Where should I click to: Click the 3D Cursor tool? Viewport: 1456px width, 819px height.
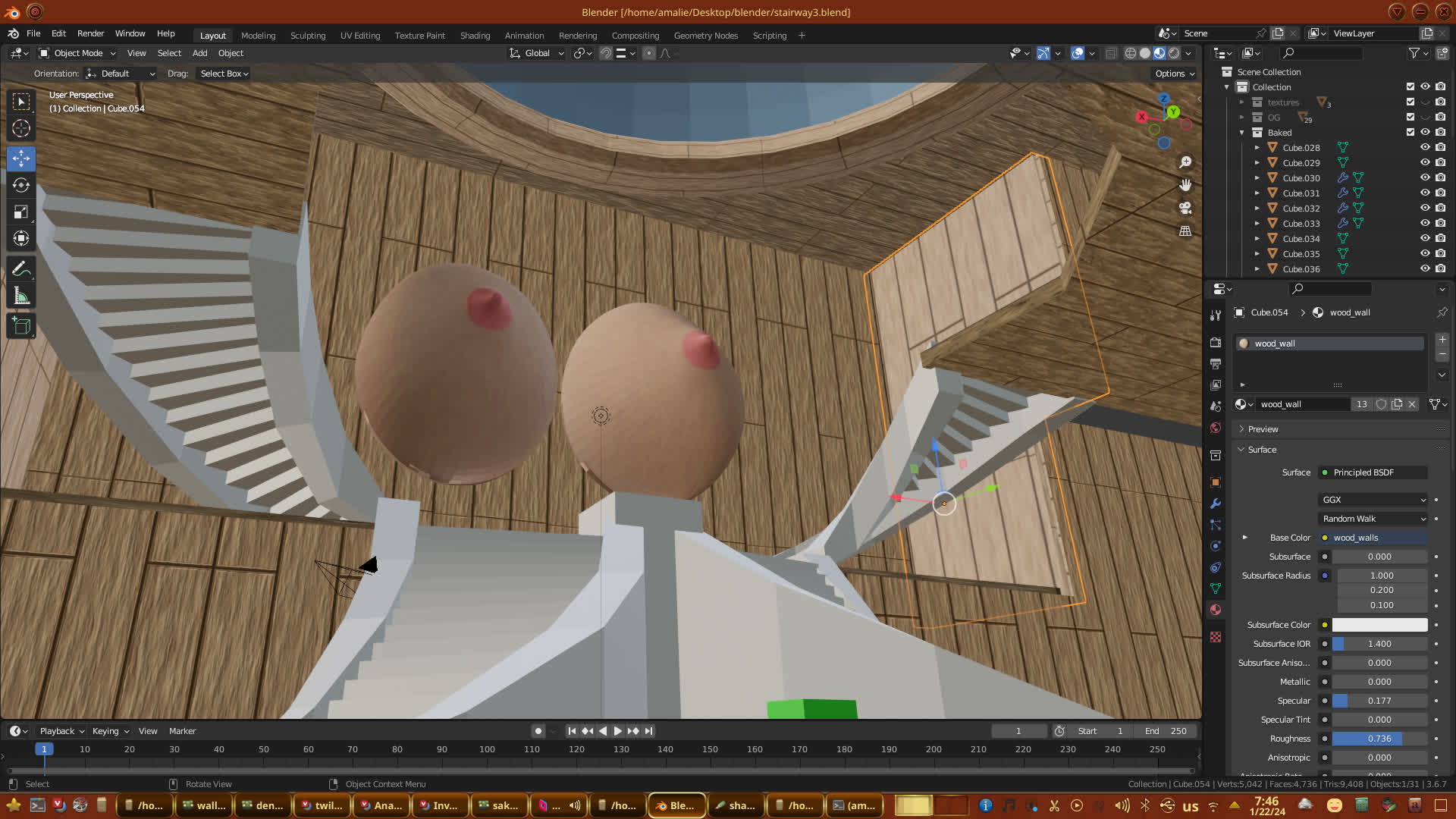coord(21,128)
